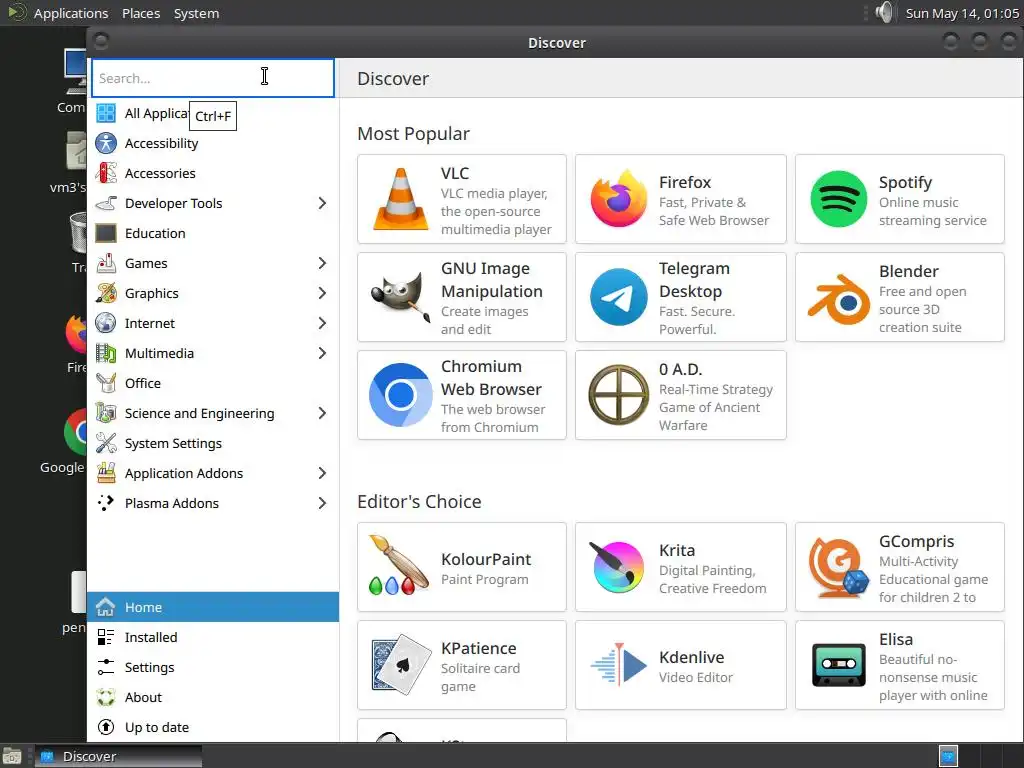
Task: Click the Discover taskbar entry
Action: [x=118, y=756]
